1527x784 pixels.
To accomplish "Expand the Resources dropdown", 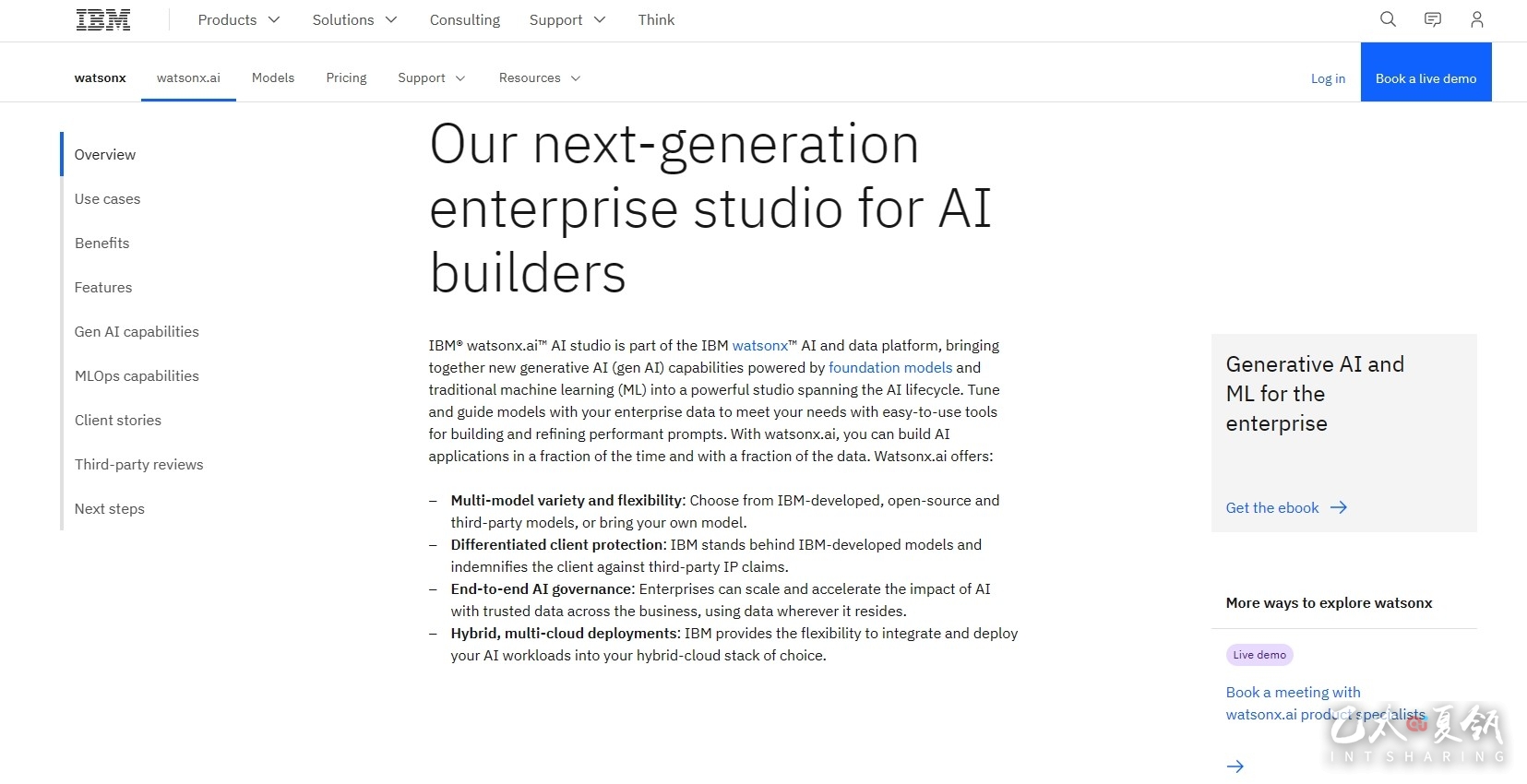I will point(540,77).
